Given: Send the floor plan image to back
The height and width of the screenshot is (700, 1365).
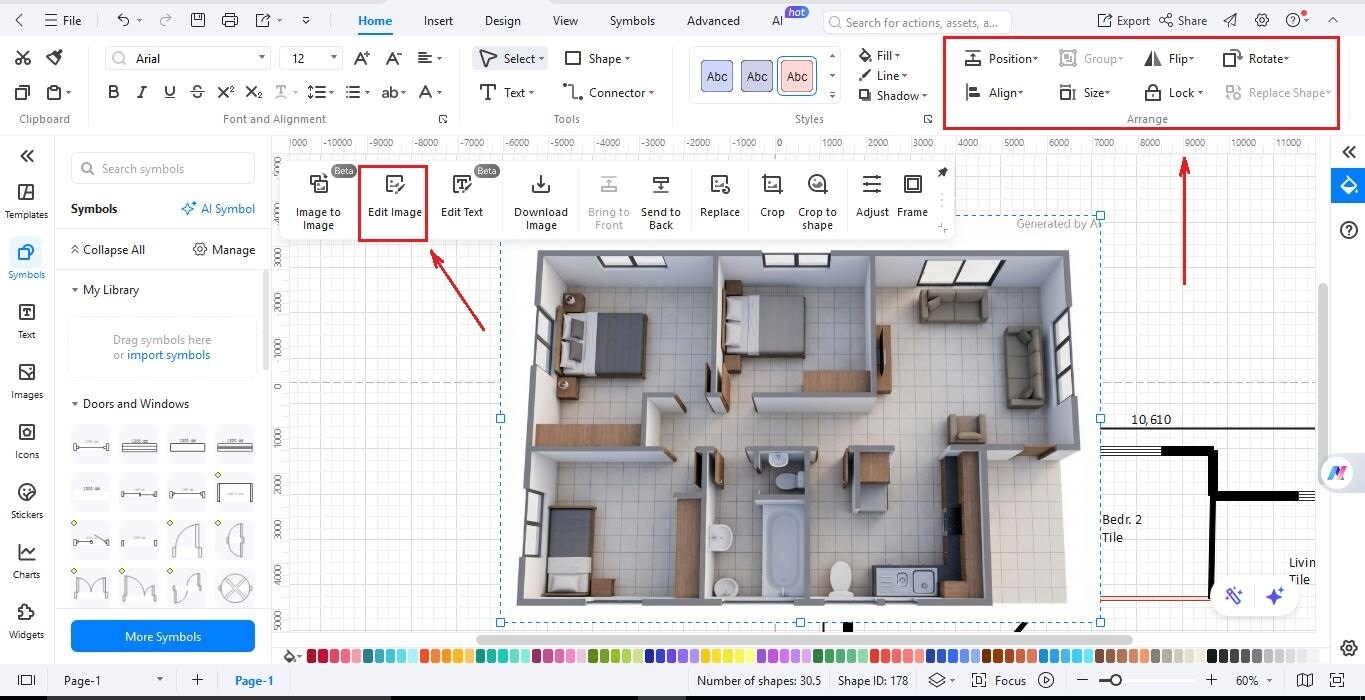Looking at the screenshot, I should pos(660,200).
